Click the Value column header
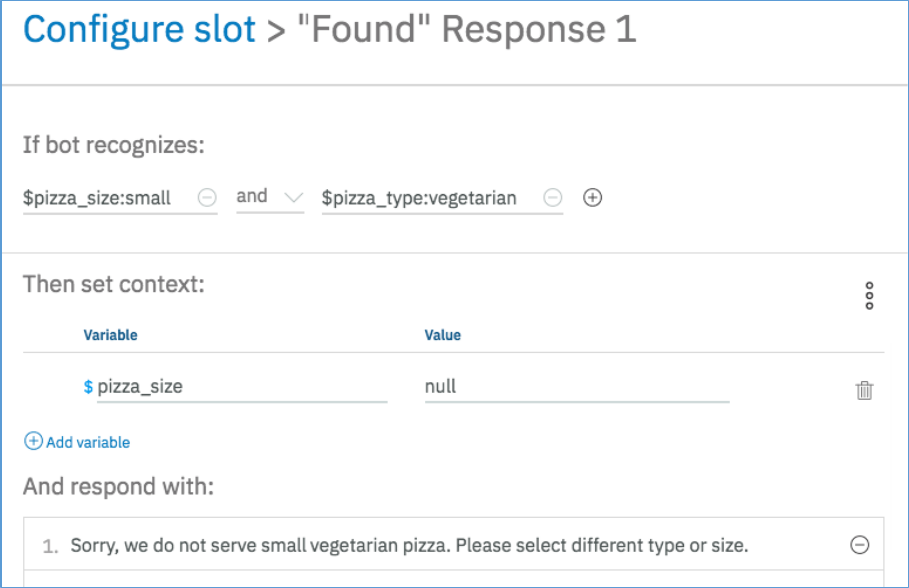Screen dimensions: 909x588 443,335
